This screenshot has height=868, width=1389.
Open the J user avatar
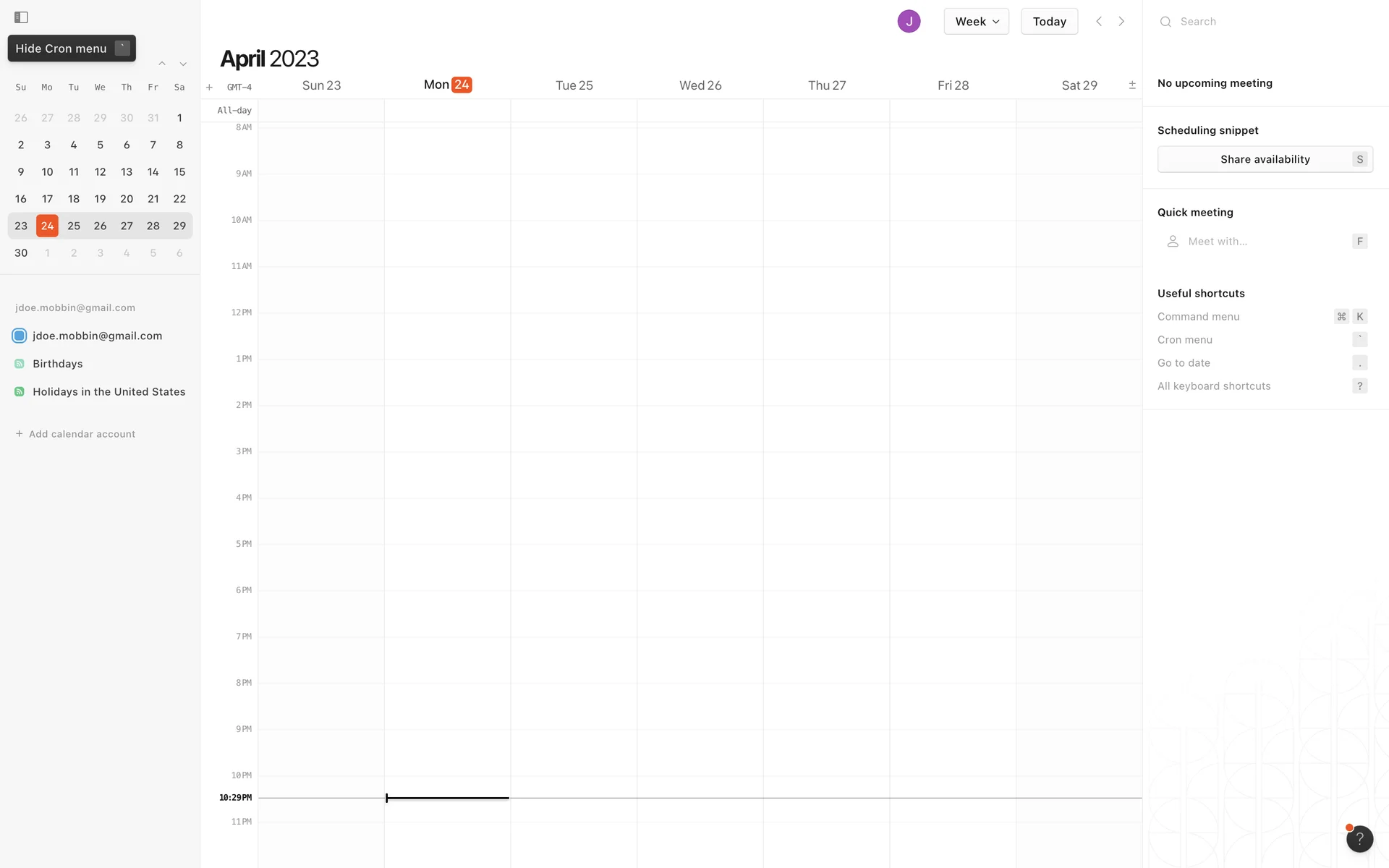pos(909,22)
